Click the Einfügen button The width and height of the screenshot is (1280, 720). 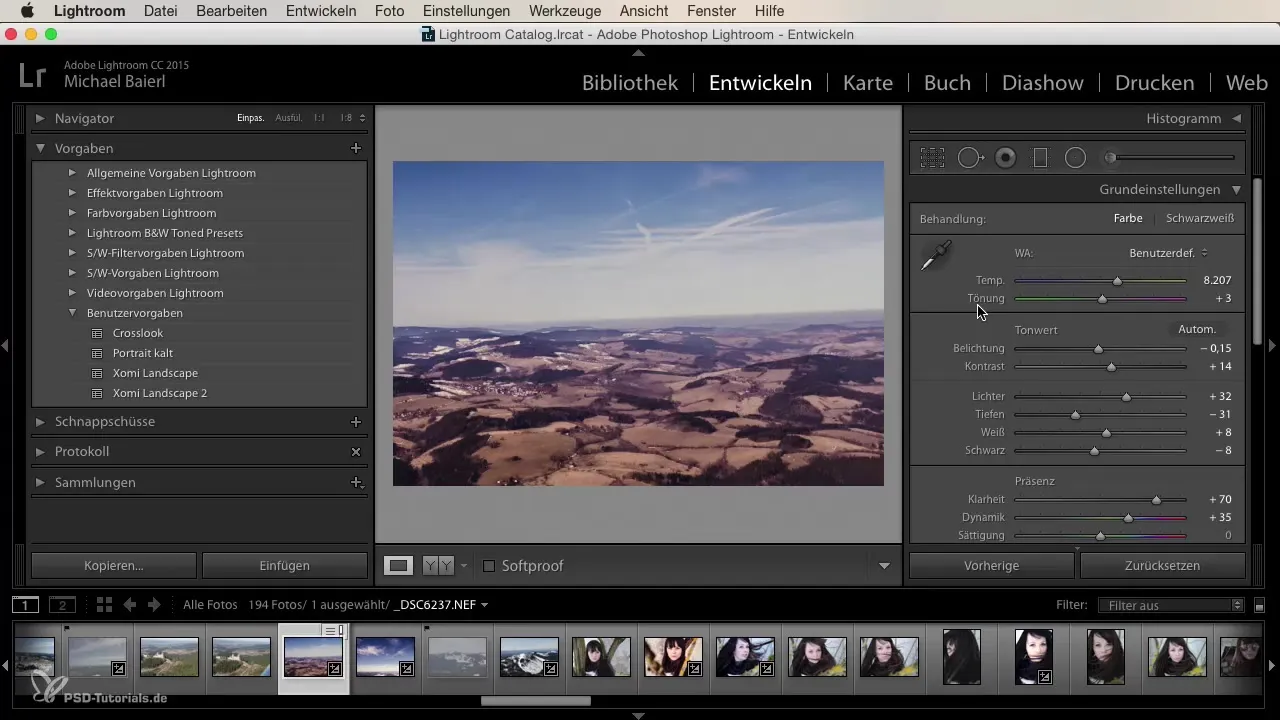(285, 565)
